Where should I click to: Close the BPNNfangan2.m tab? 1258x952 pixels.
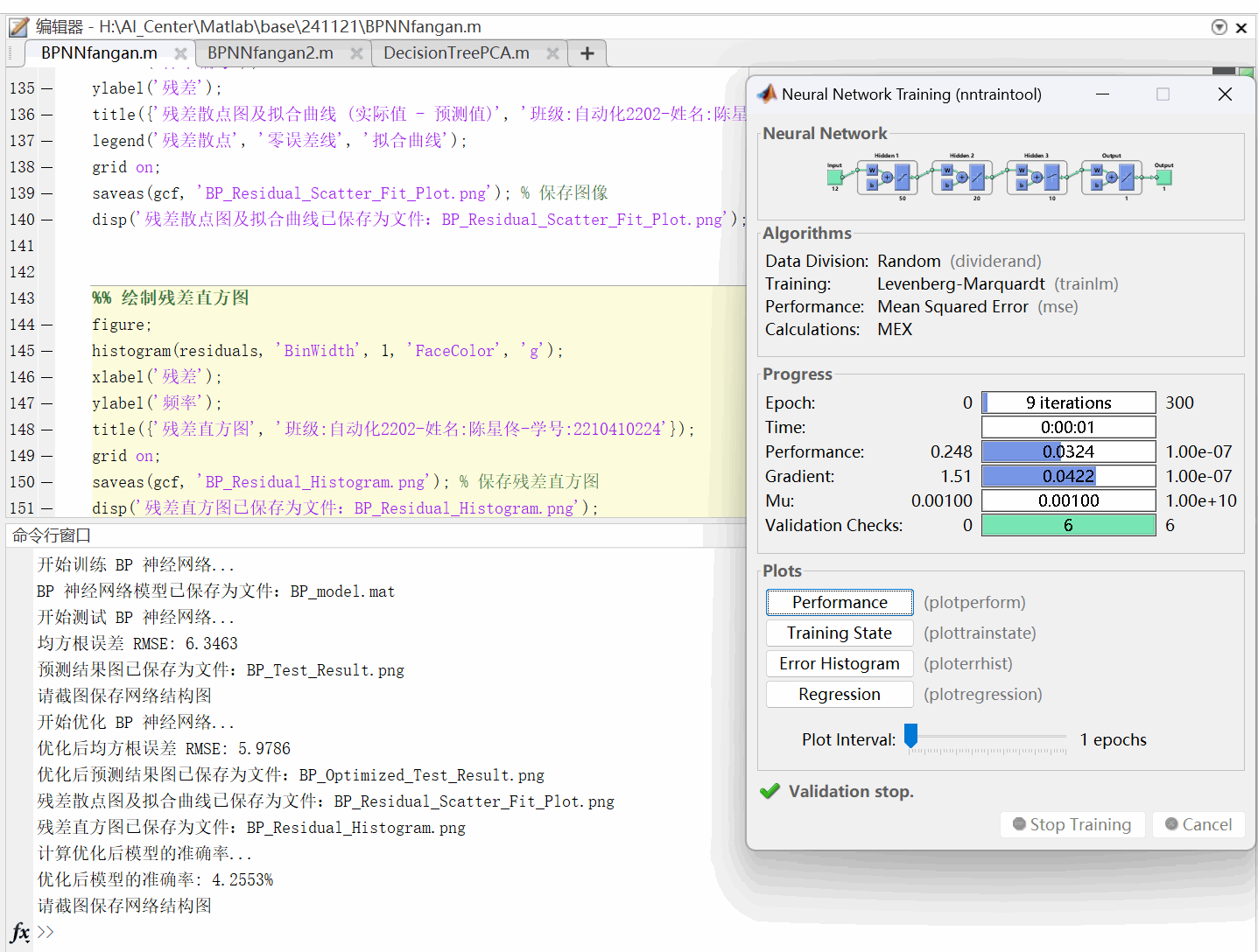coord(356,53)
